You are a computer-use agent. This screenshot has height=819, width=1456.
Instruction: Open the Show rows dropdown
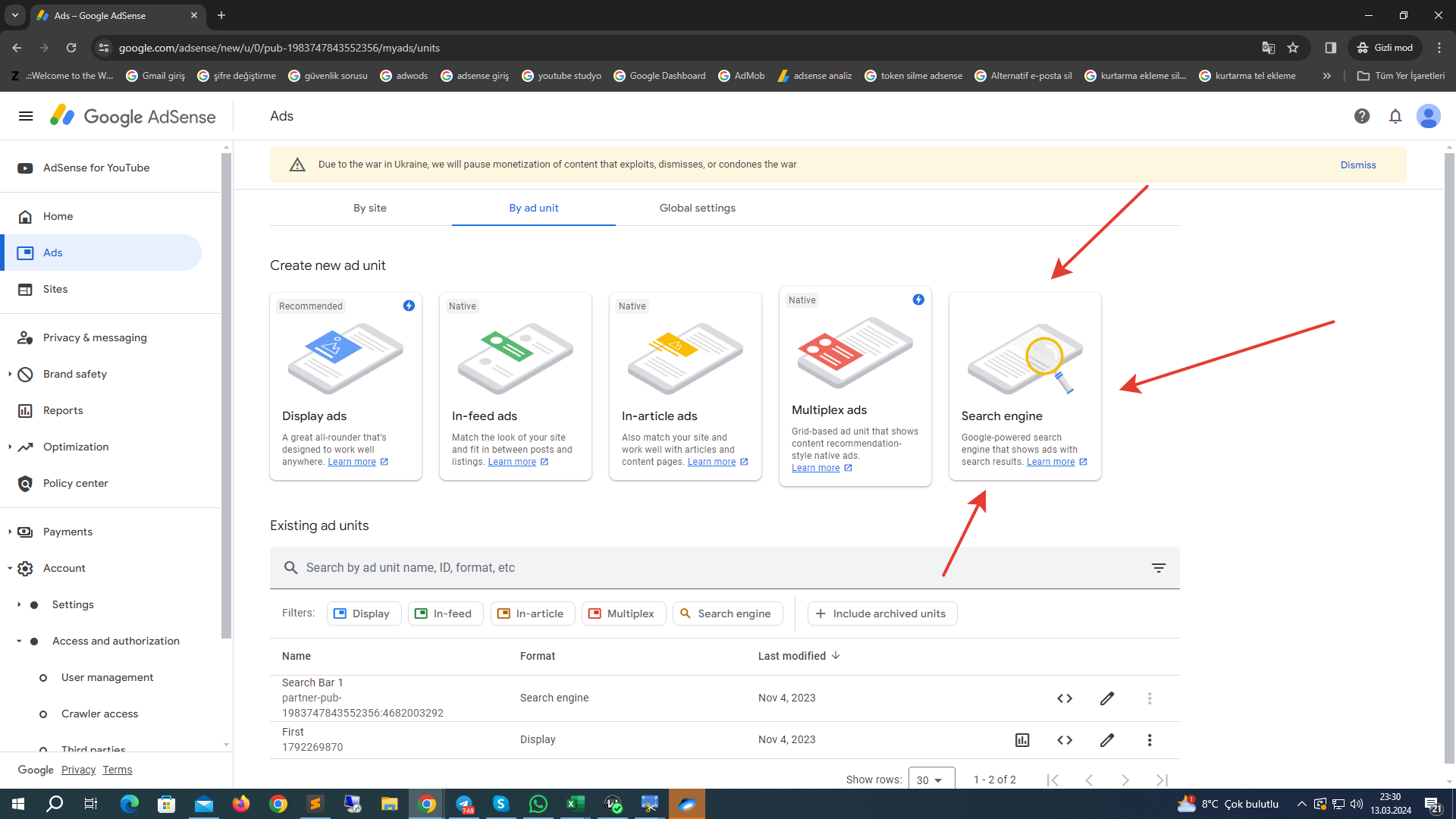click(931, 780)
